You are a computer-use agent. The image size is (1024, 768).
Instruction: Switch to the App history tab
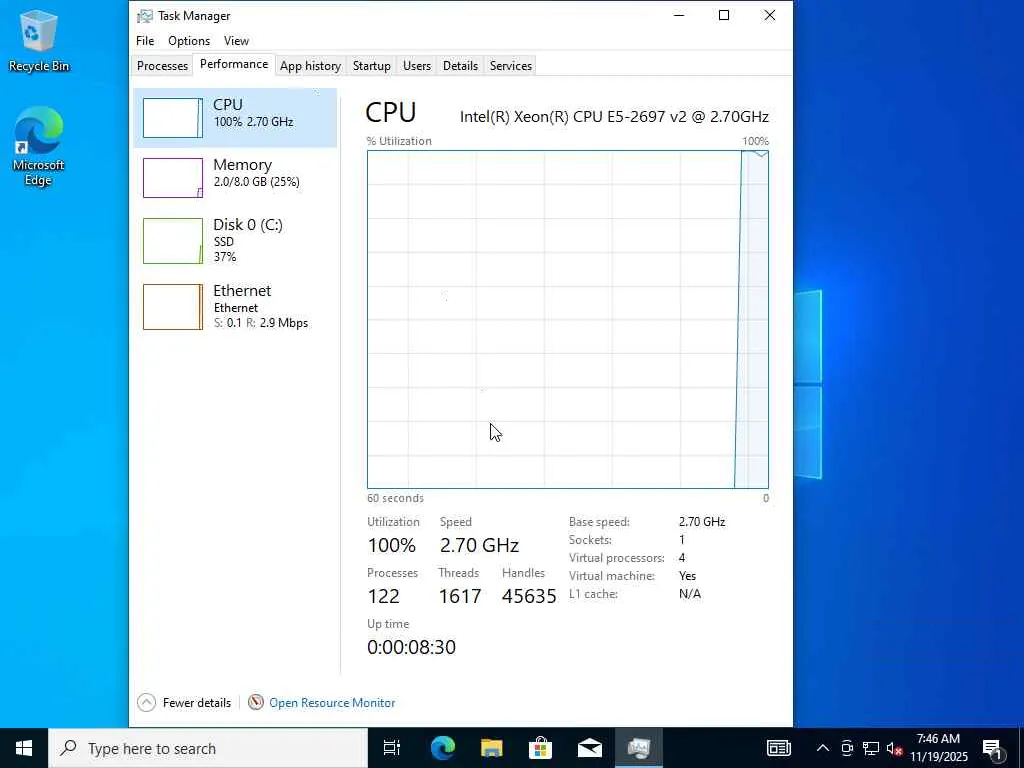pos(310,65)
